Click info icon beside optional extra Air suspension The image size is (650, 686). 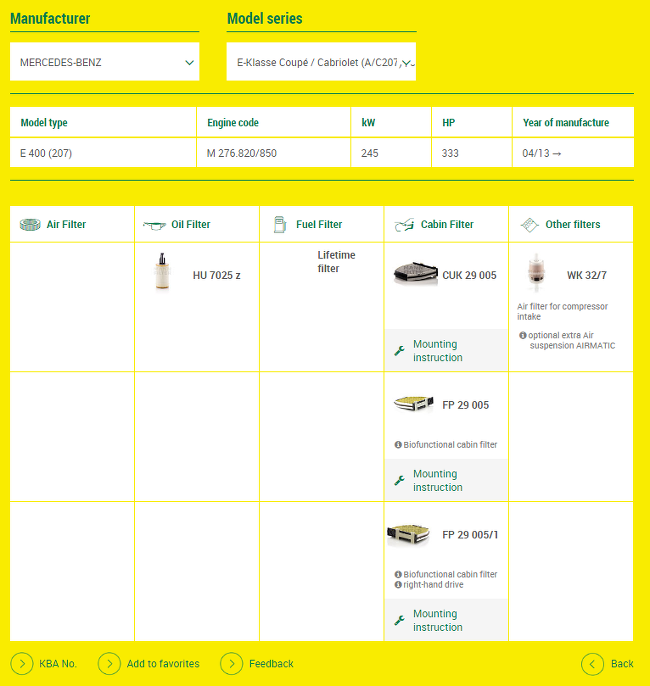(x=523, y=335)
